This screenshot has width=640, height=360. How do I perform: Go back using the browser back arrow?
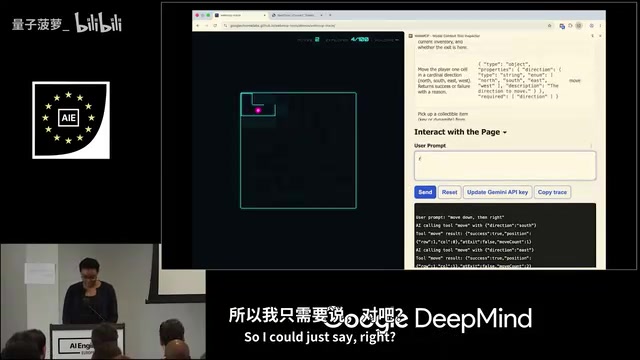click(x=198, y=25)
